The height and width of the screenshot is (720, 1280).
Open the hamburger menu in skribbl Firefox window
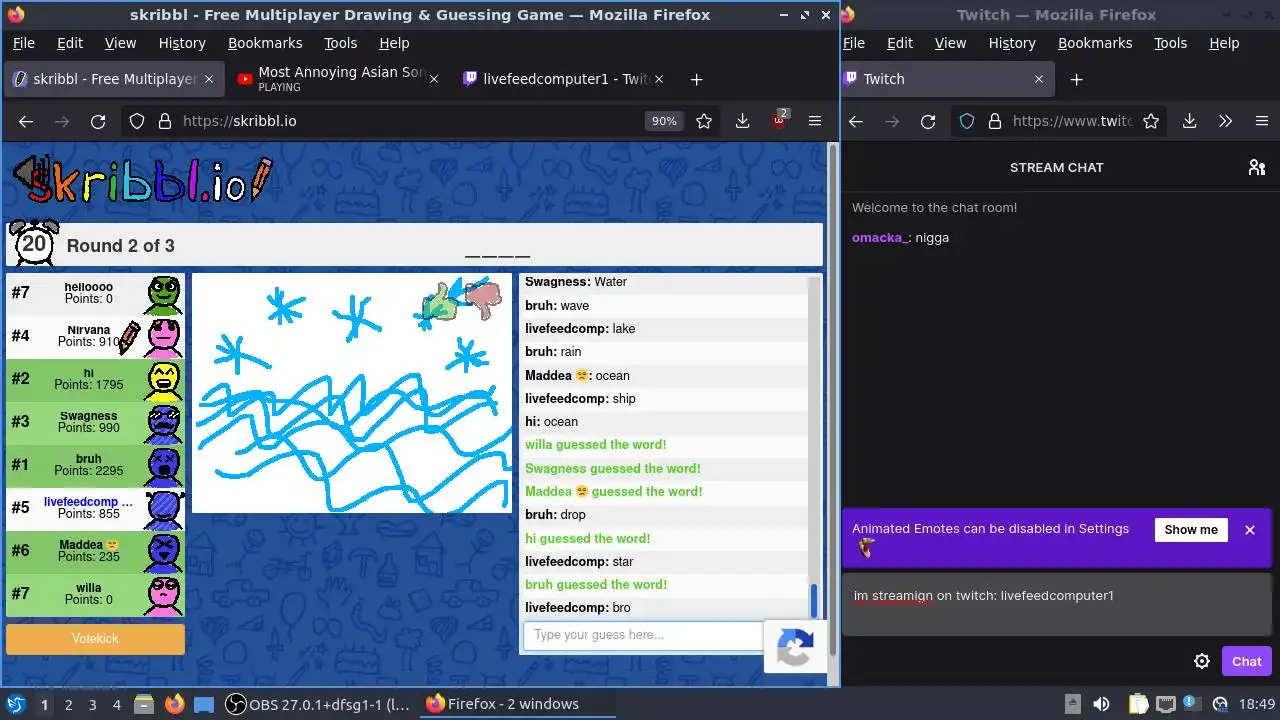coord(815,121)
